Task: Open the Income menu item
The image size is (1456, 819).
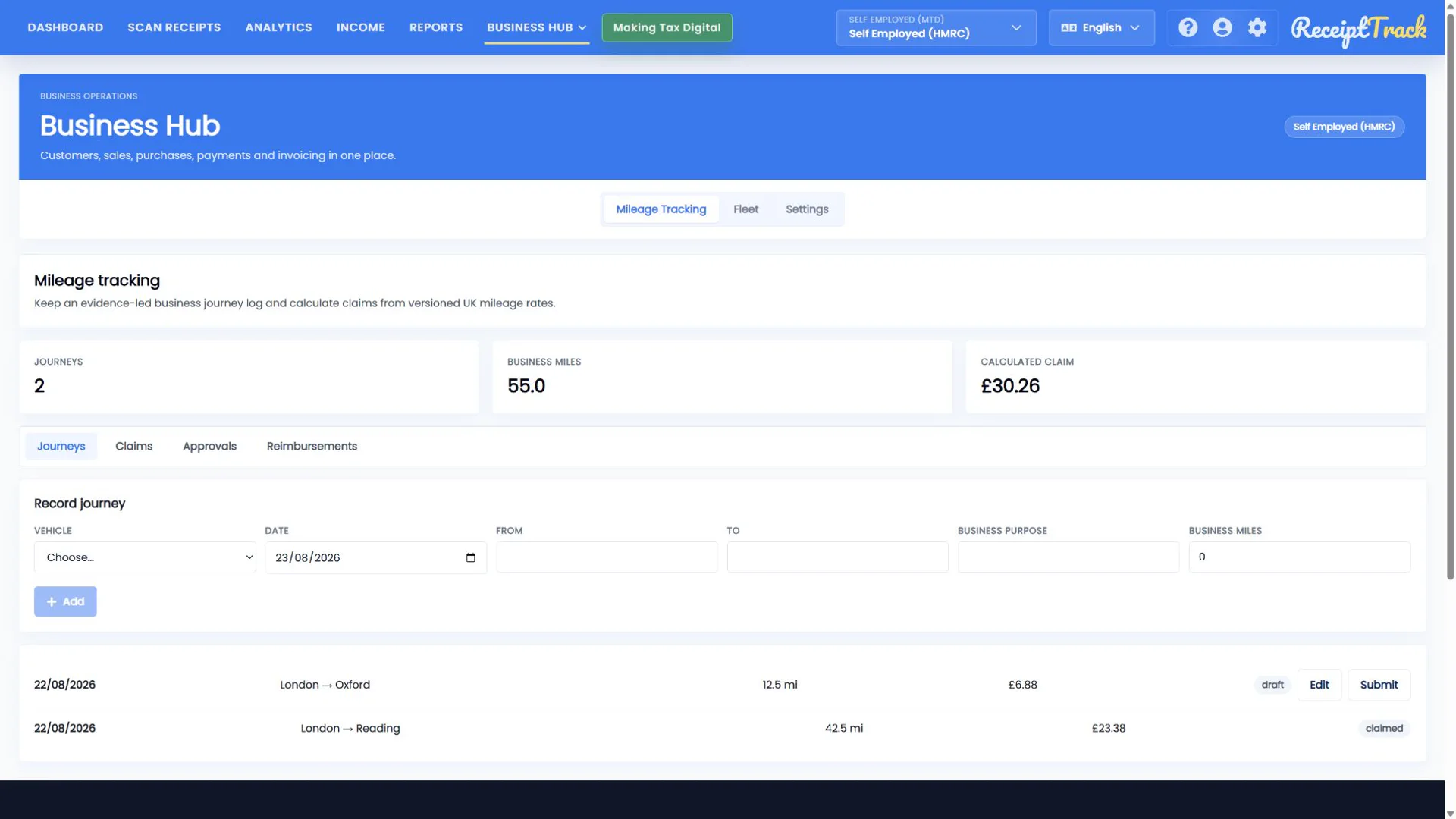Action: point(360,27)
